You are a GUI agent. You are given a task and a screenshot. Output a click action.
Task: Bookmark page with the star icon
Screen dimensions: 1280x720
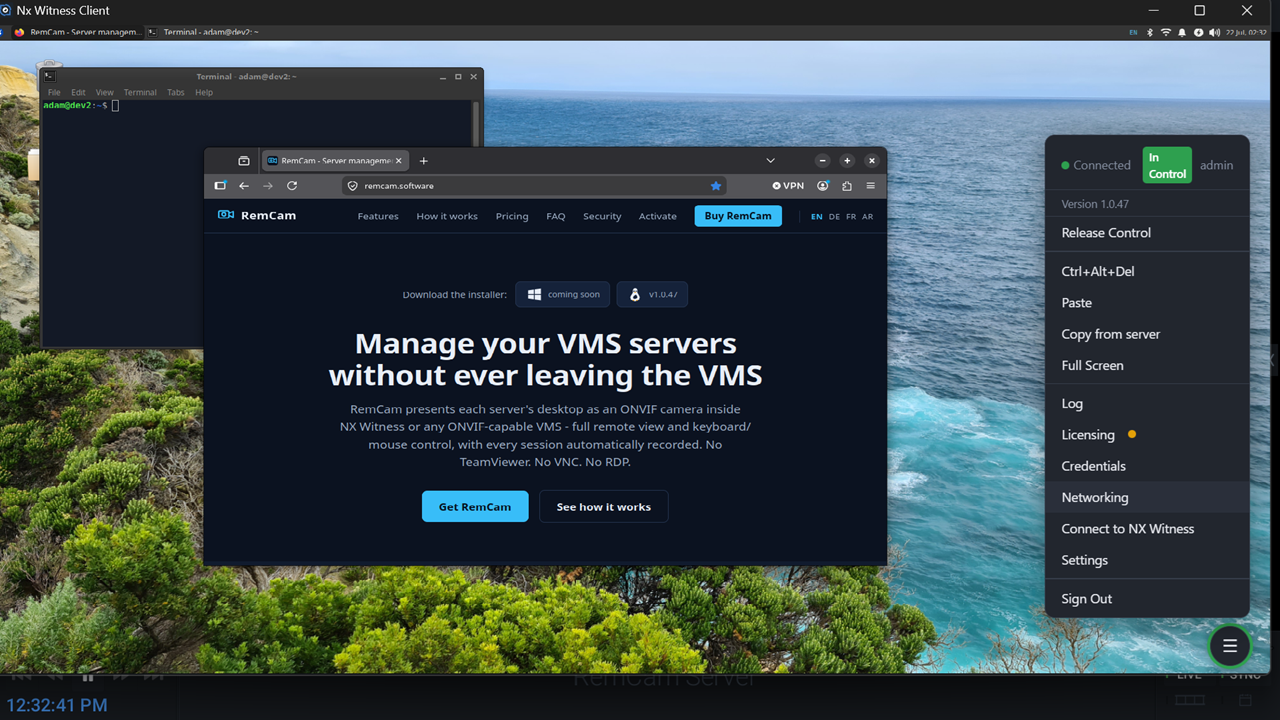(716, 186)
